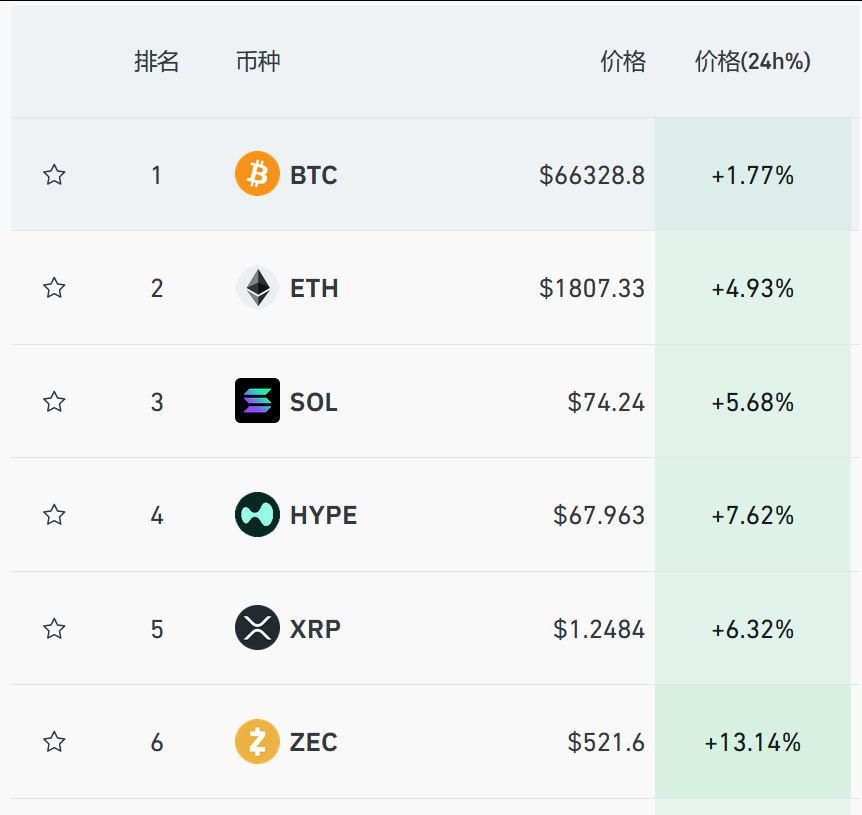Sort by 价格(24h%) column header
The width and height of the screenshot is (862, 815).
pyautogui.click(x=753, y=61)
